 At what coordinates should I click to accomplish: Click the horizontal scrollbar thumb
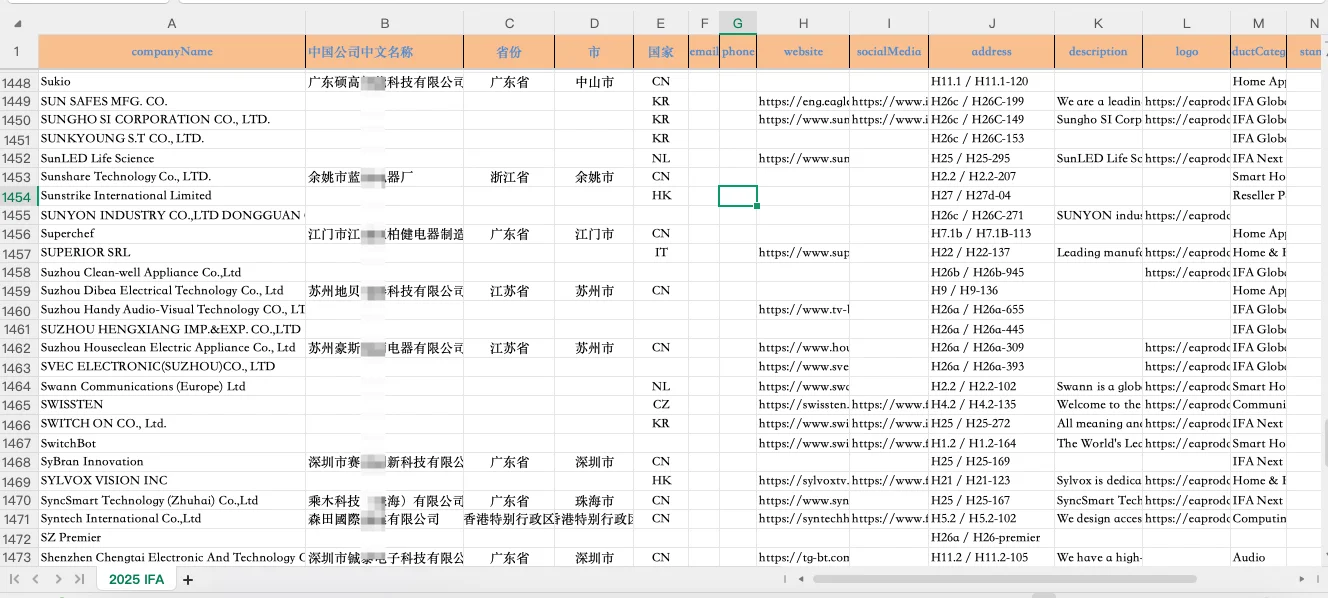pyautogui.click(x=1005, y=578)
